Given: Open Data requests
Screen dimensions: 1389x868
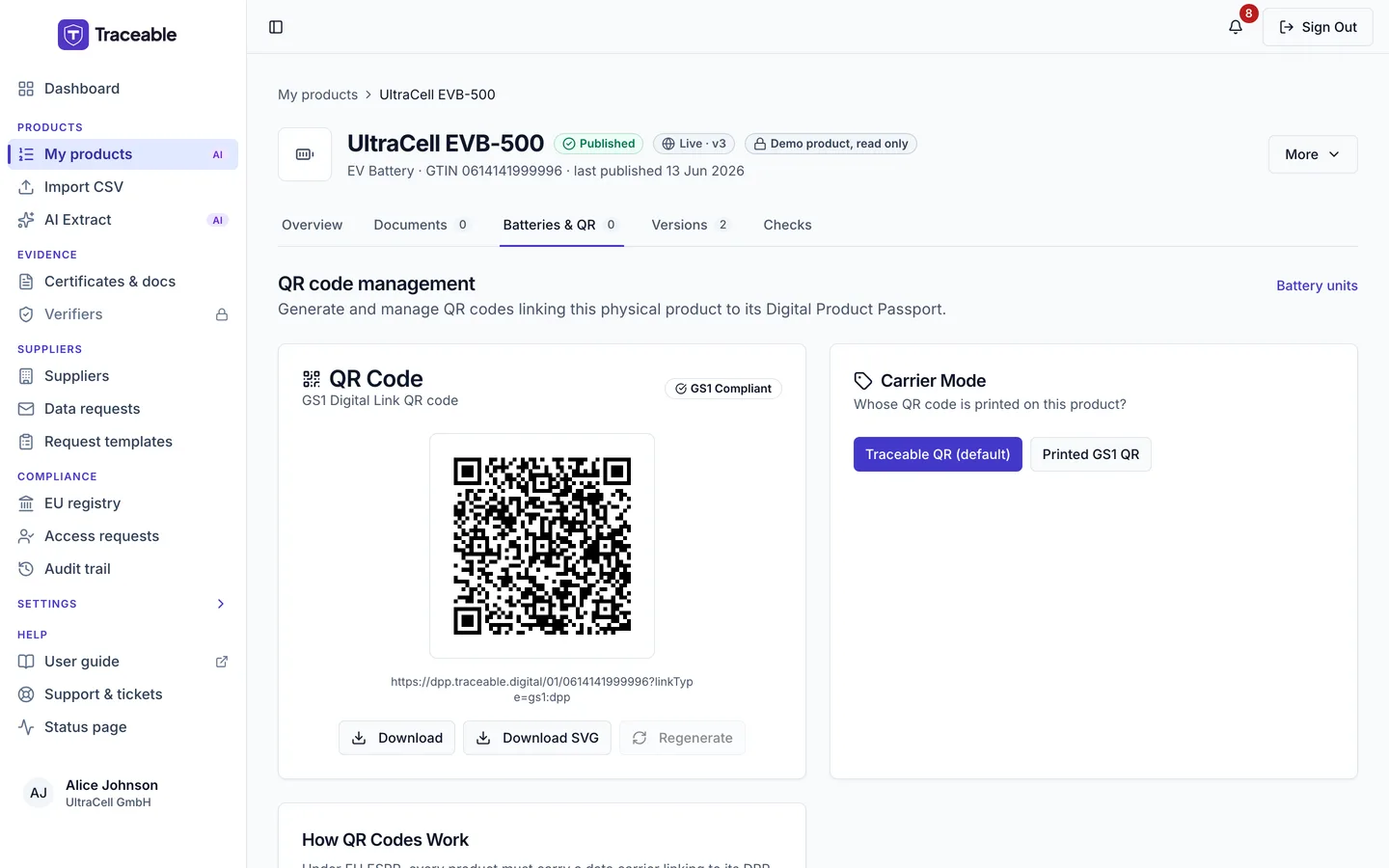Looking at the screenshot, I should tap(123, 409).
